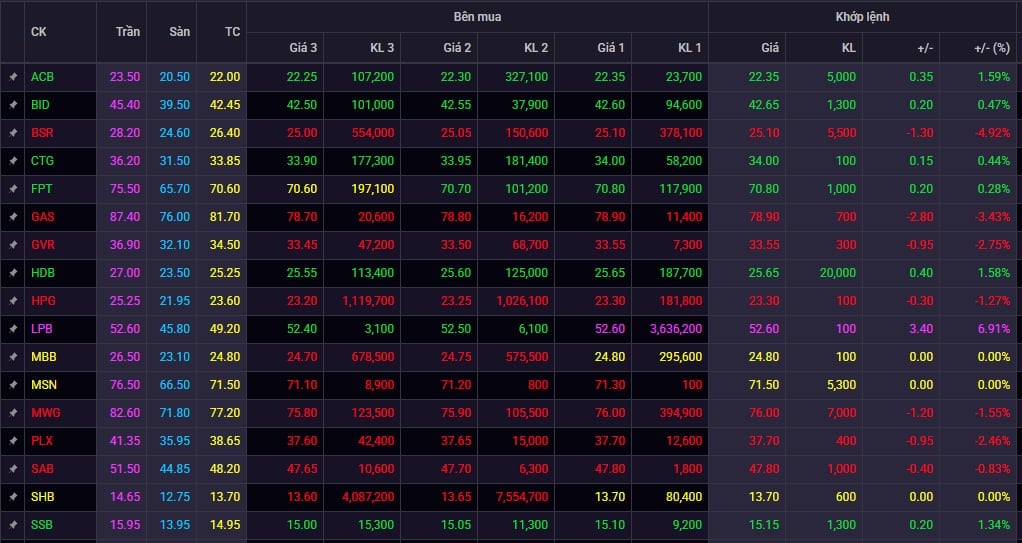Select BID buy volume 94,600

pos(684,105)
